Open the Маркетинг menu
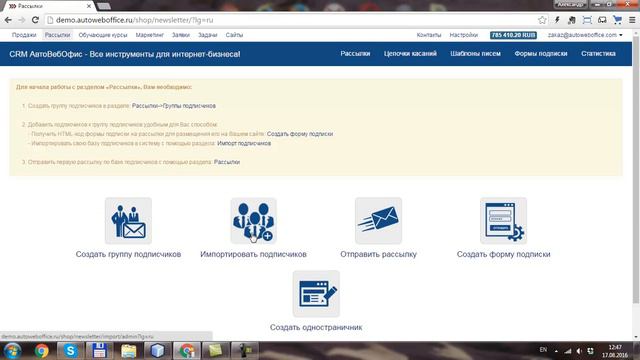 click(150, 35)
